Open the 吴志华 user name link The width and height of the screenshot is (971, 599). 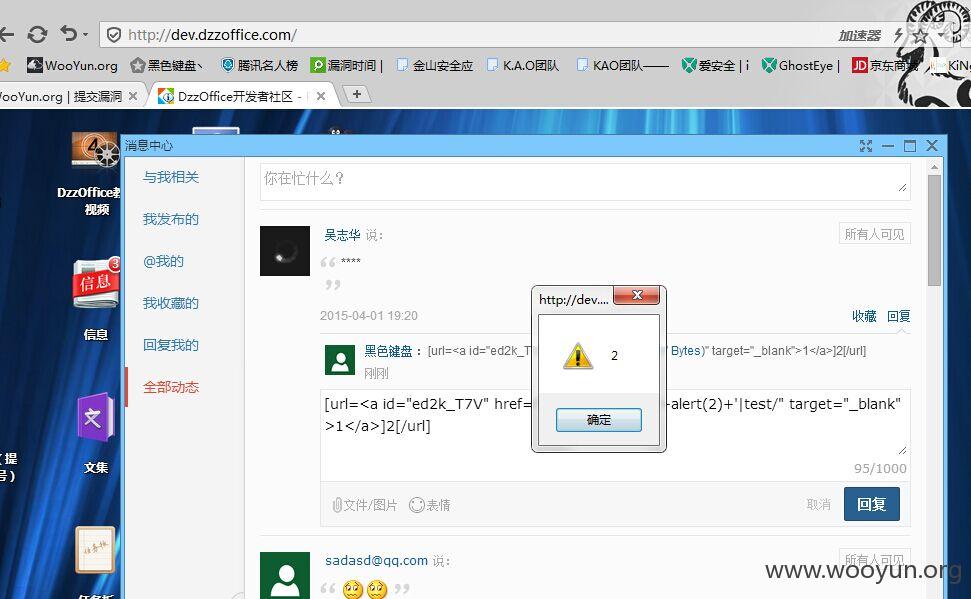342,235
